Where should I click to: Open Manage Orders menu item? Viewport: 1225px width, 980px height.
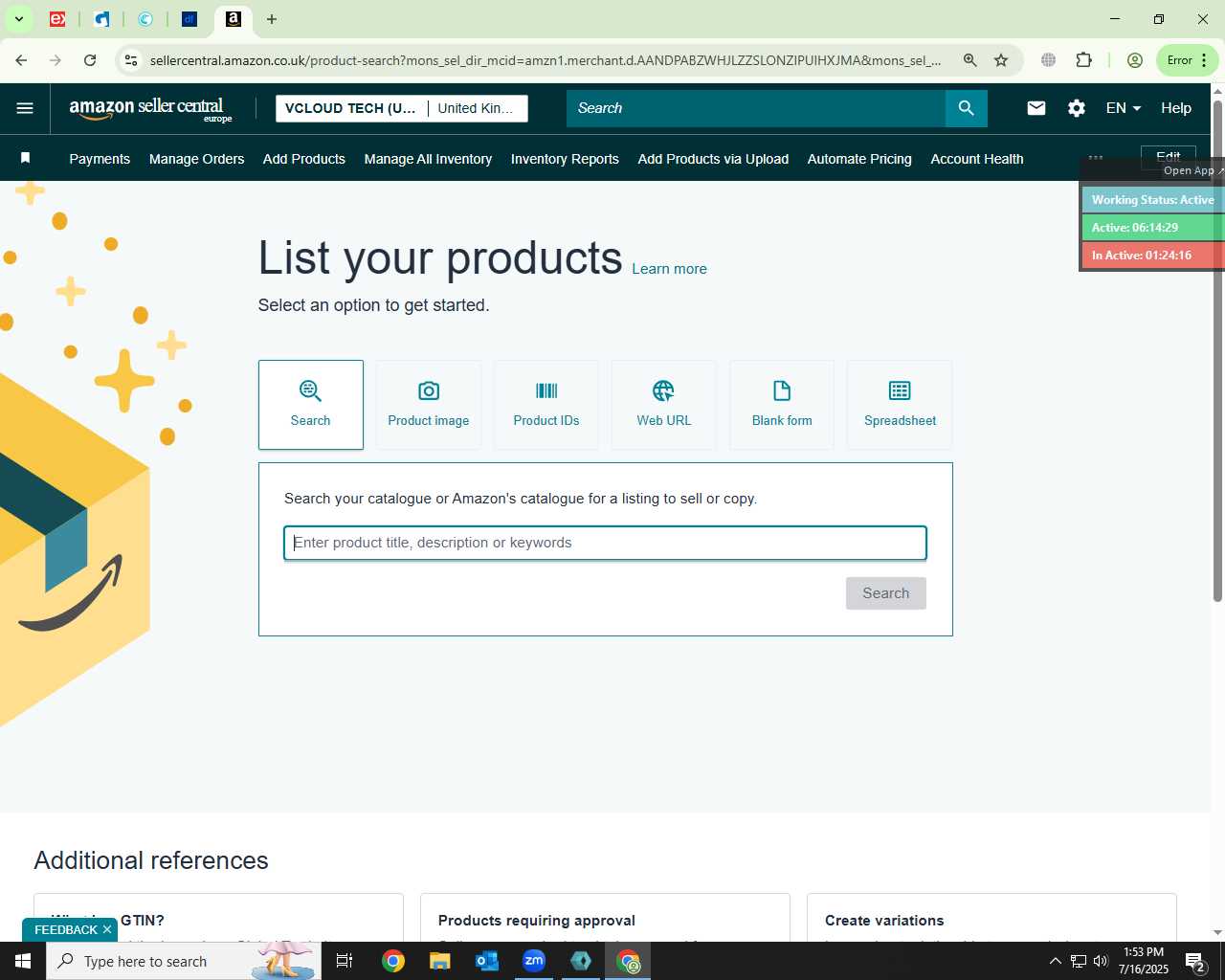click(197, 159)
